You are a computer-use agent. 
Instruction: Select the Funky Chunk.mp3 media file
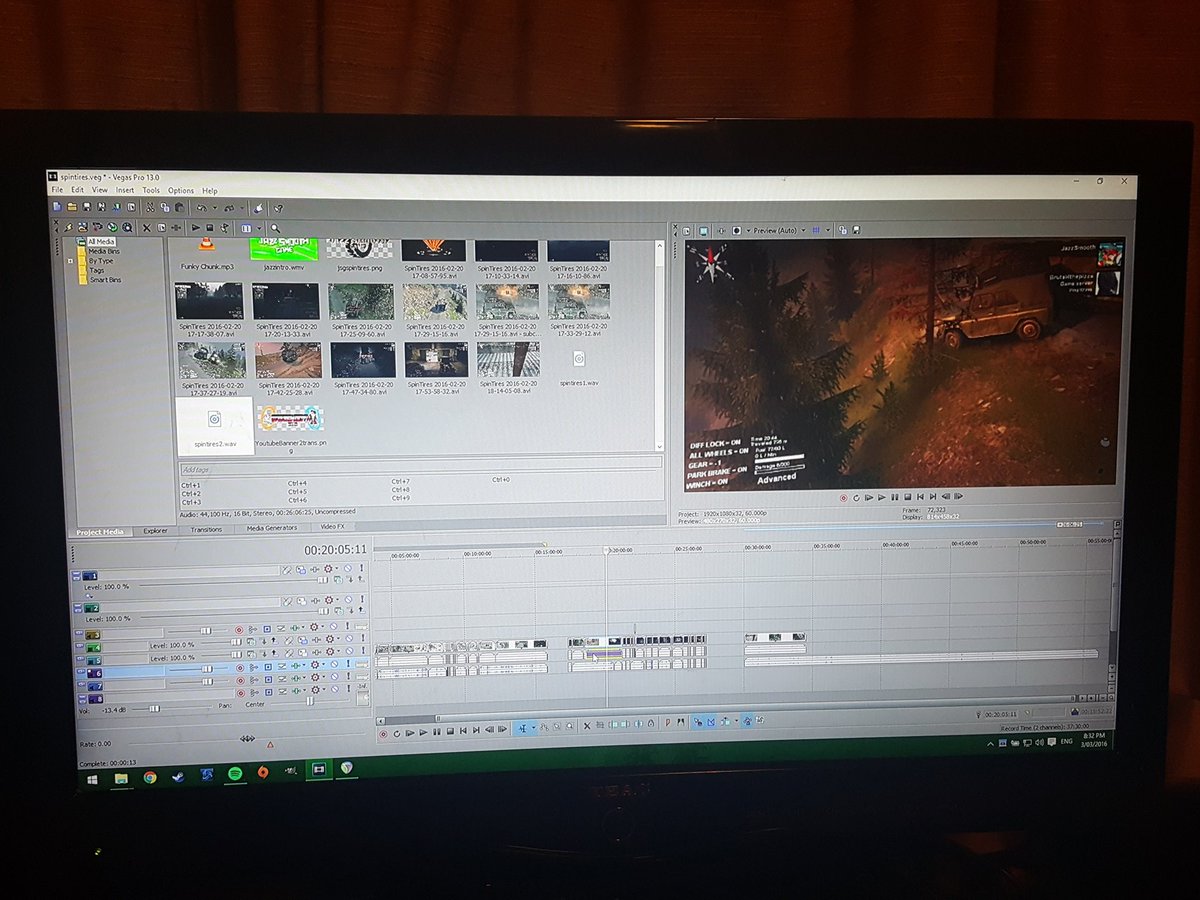(207, 256)
